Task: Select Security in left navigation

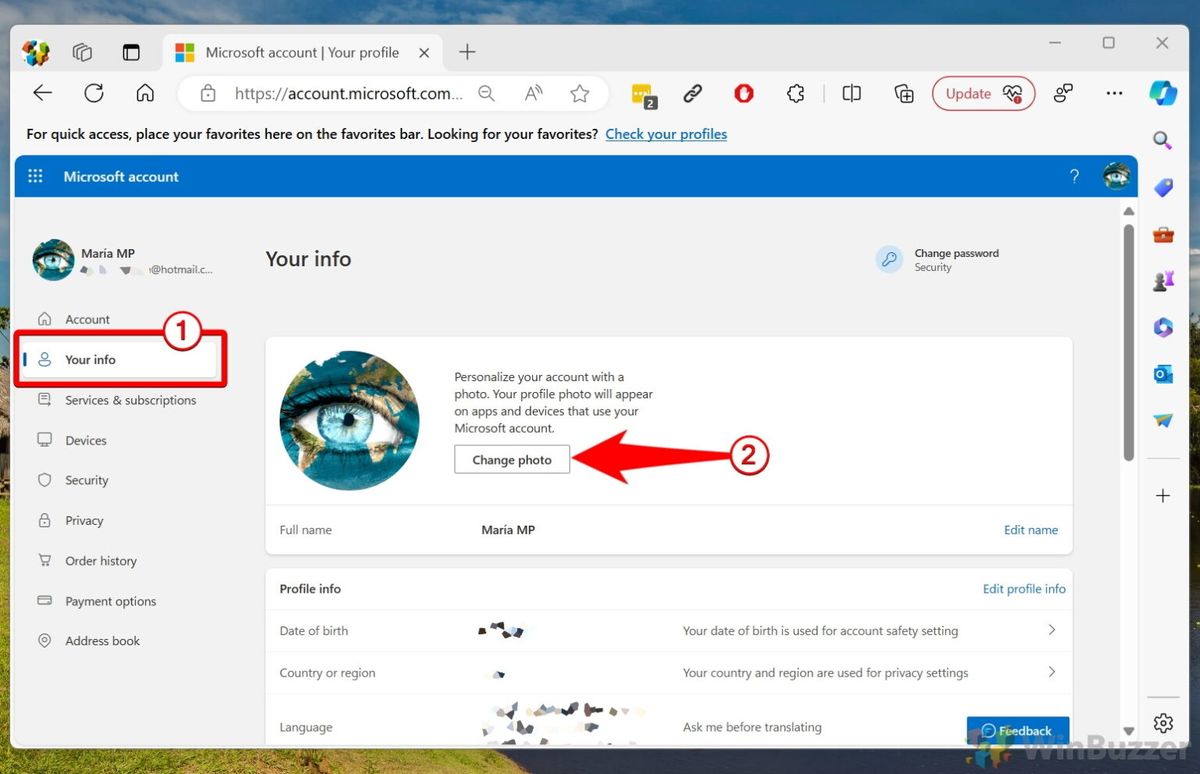Action: [x=87, y=480]
